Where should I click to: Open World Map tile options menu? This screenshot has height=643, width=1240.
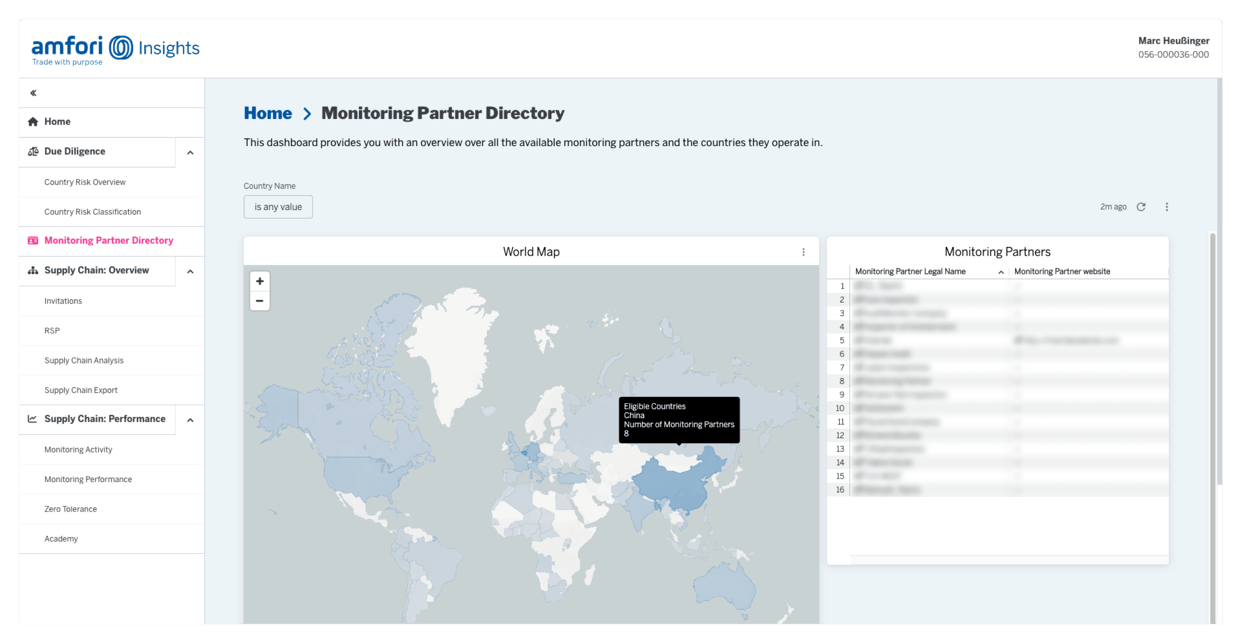tap(803, 252)
